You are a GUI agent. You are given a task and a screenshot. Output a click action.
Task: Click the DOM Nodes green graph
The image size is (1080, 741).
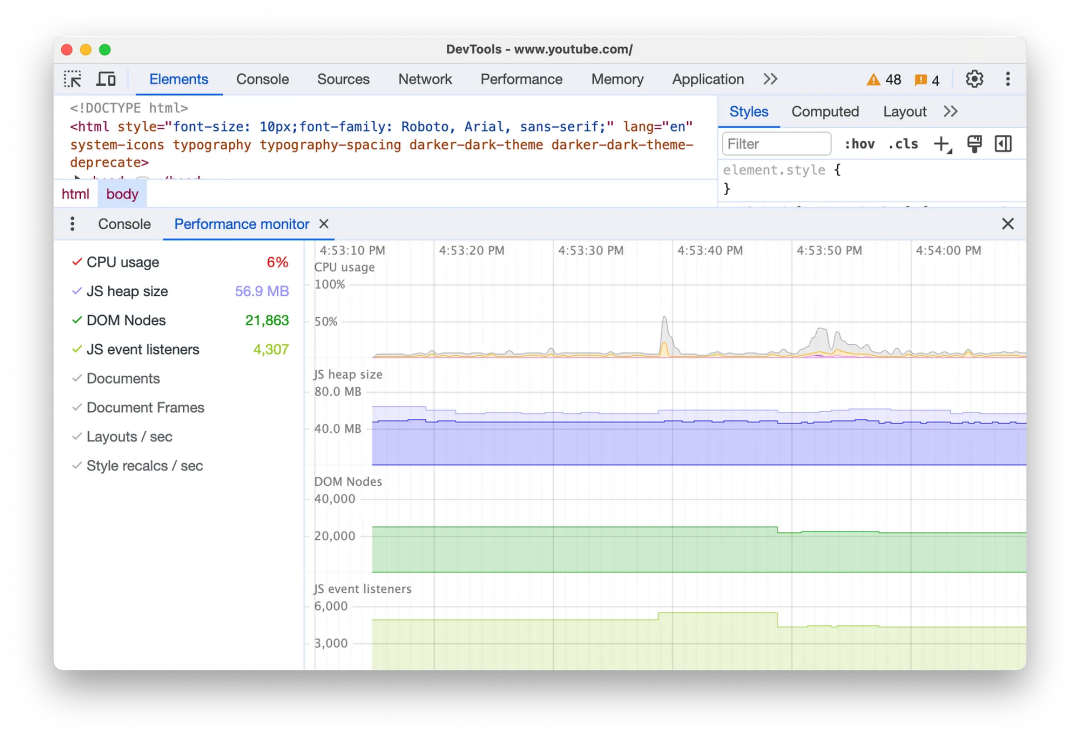(699, 550)
